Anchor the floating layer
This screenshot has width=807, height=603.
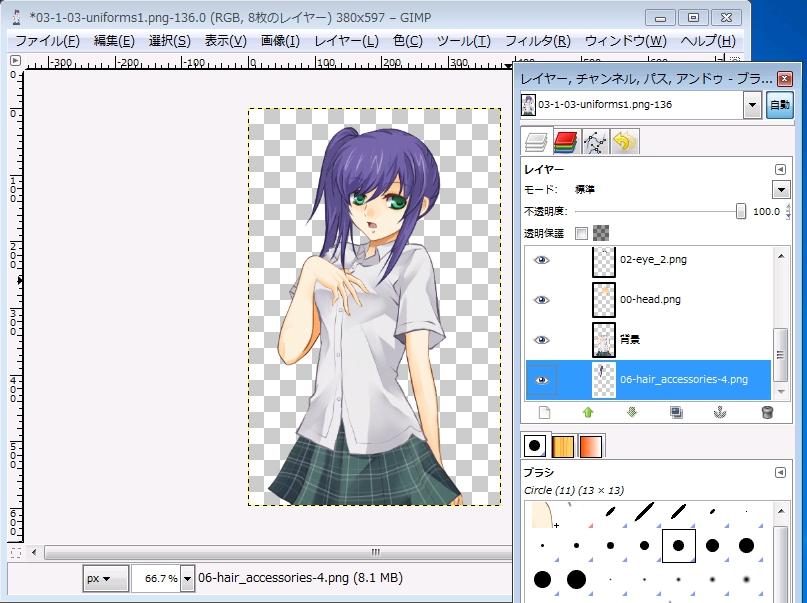coord(720,413)
